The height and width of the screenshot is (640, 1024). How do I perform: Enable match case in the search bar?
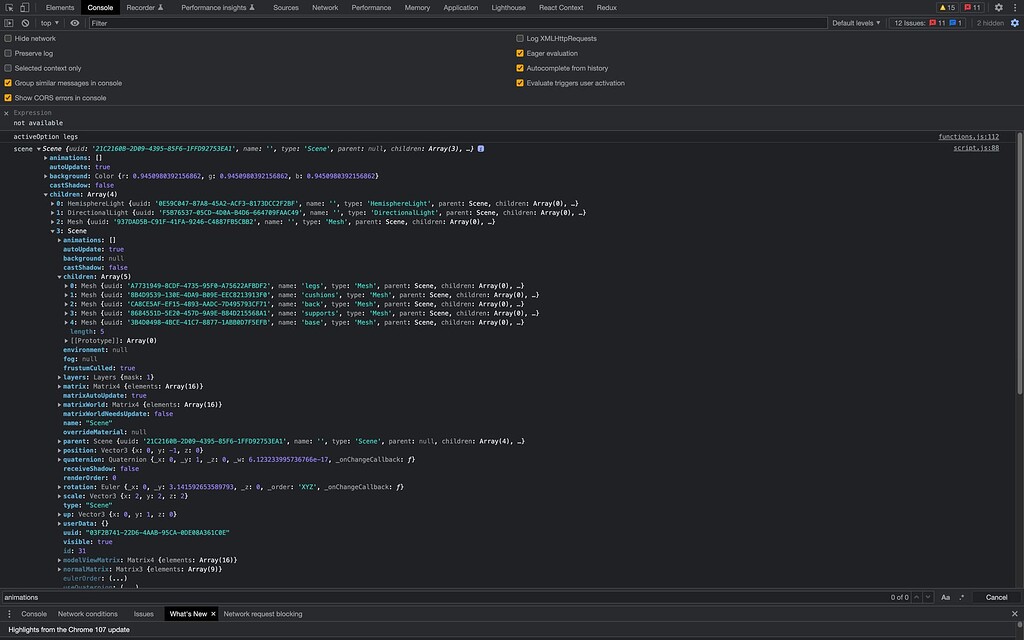945,597
